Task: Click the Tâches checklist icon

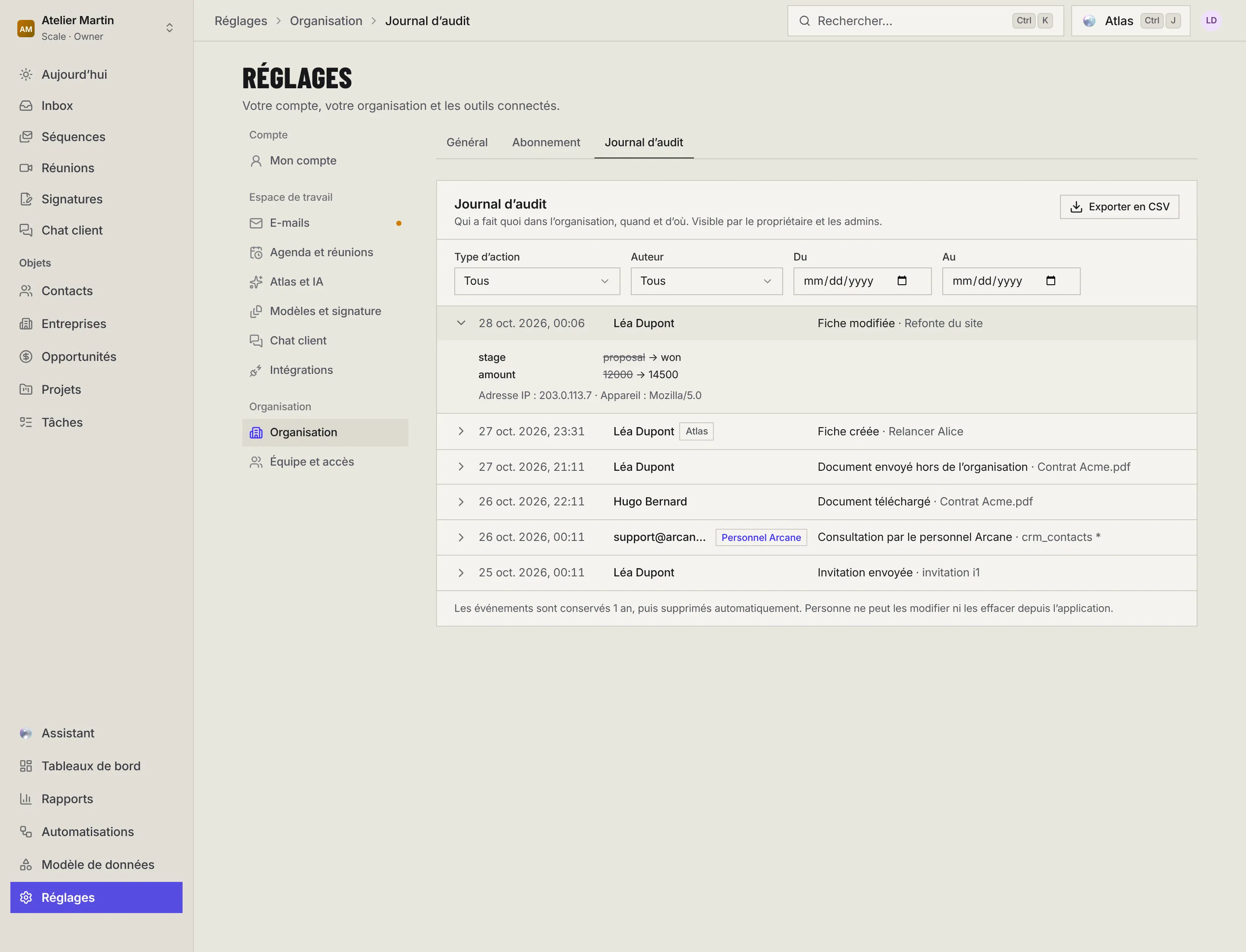Action: click(26, 422)
